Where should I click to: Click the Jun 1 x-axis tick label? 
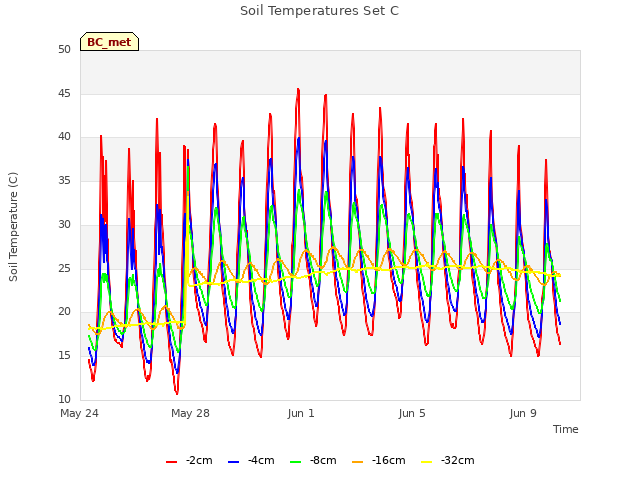point(301,413)
